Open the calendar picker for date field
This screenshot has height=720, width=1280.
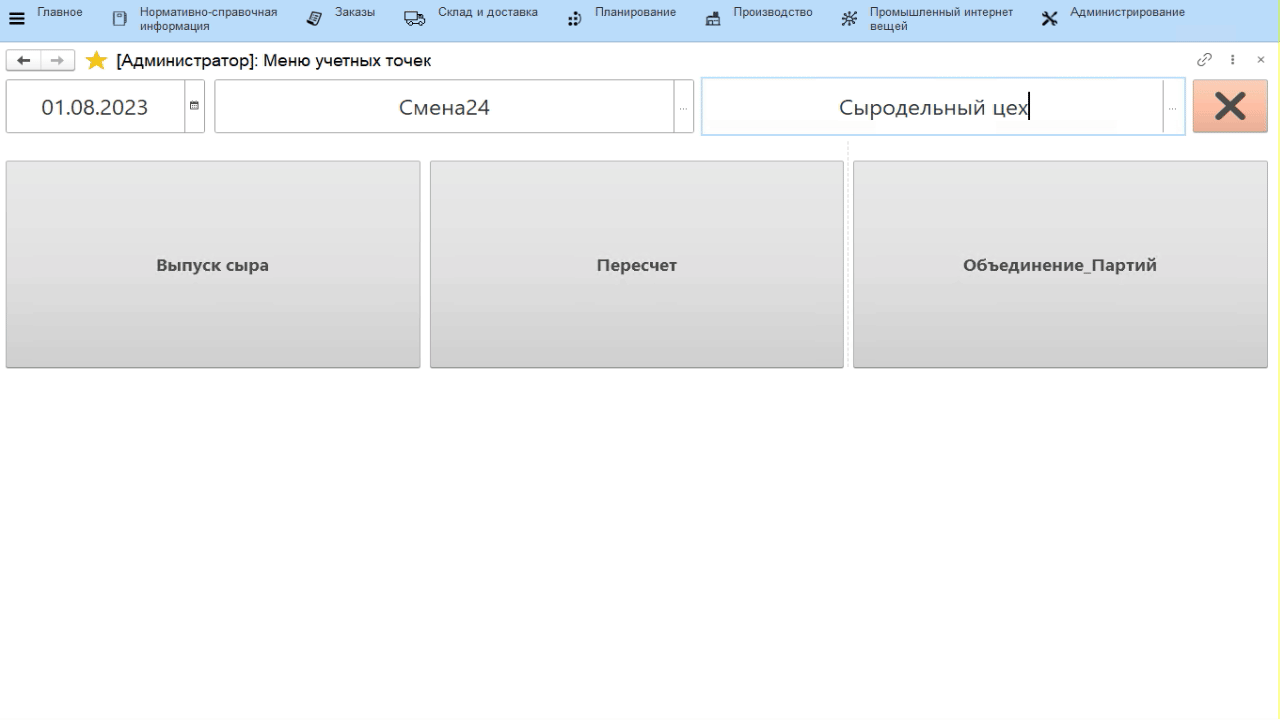click(x=194, y=106)
